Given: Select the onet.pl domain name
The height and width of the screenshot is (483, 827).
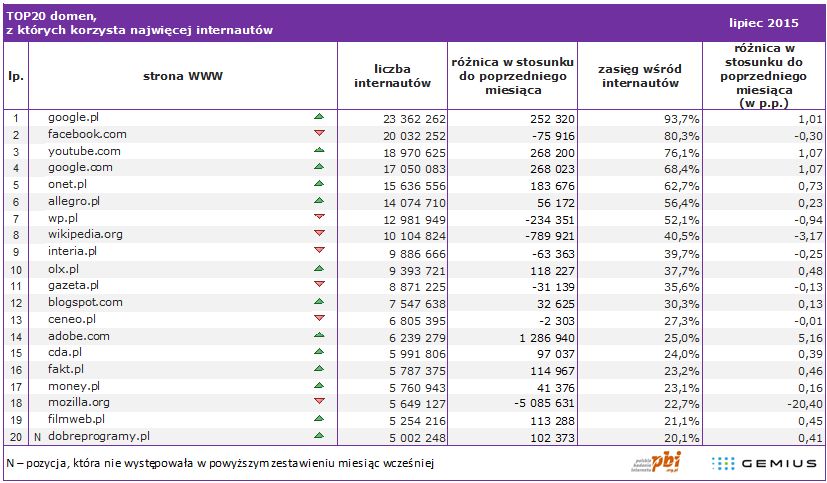Looking at the screenshot, I should tap(68, 184).
